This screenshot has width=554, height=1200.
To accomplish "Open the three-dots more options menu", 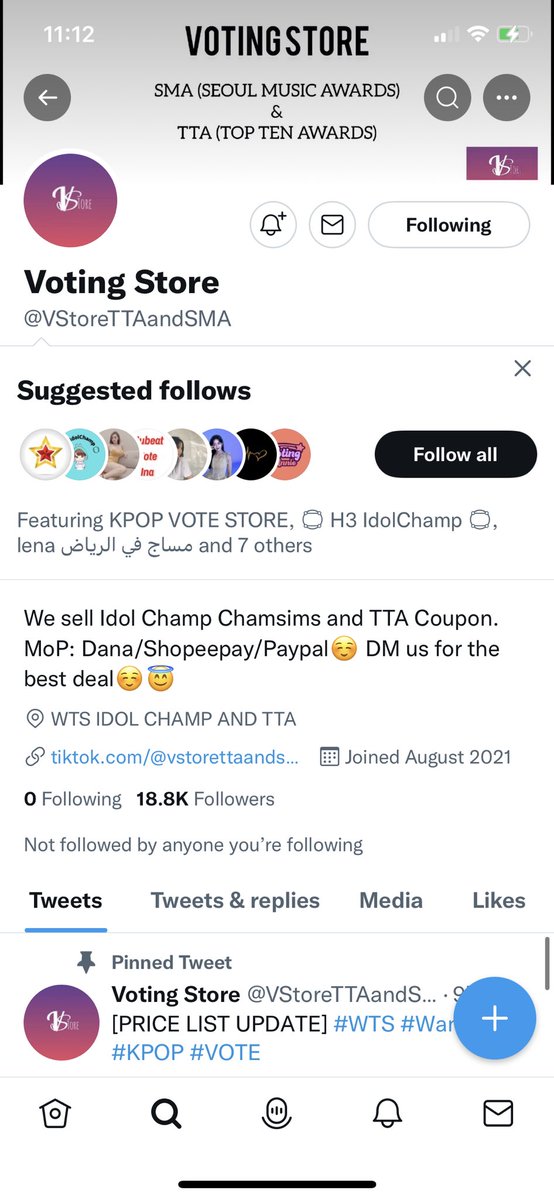I will 507,98.
